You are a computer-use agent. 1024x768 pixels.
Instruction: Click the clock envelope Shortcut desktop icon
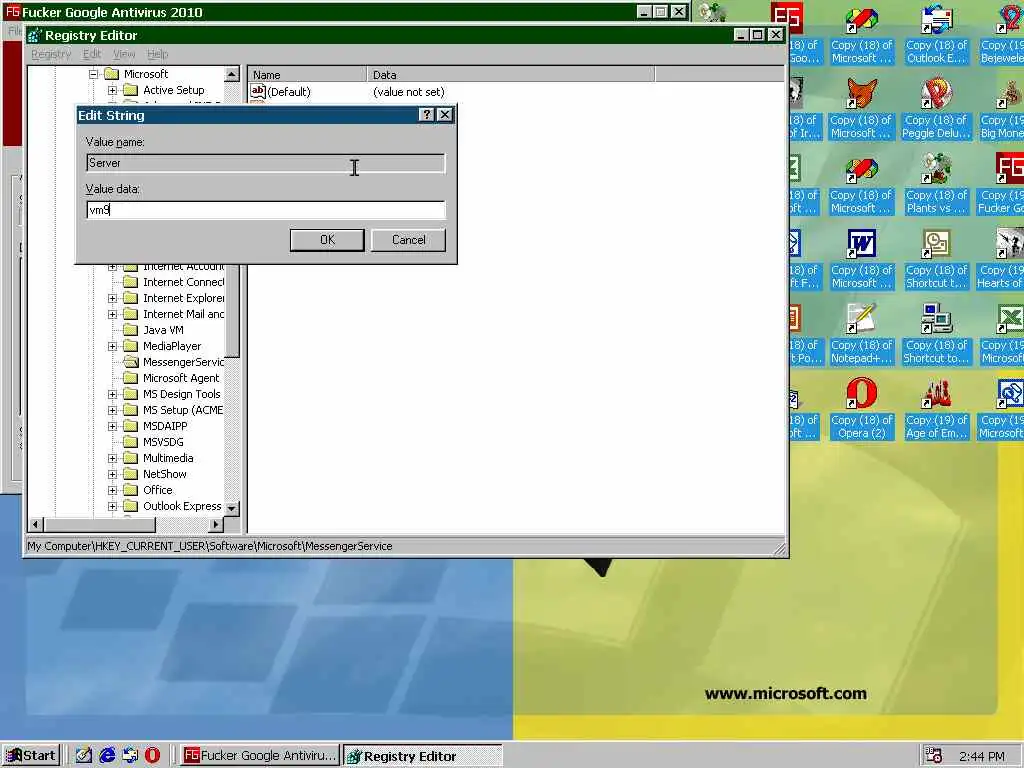tap(936, 260)
